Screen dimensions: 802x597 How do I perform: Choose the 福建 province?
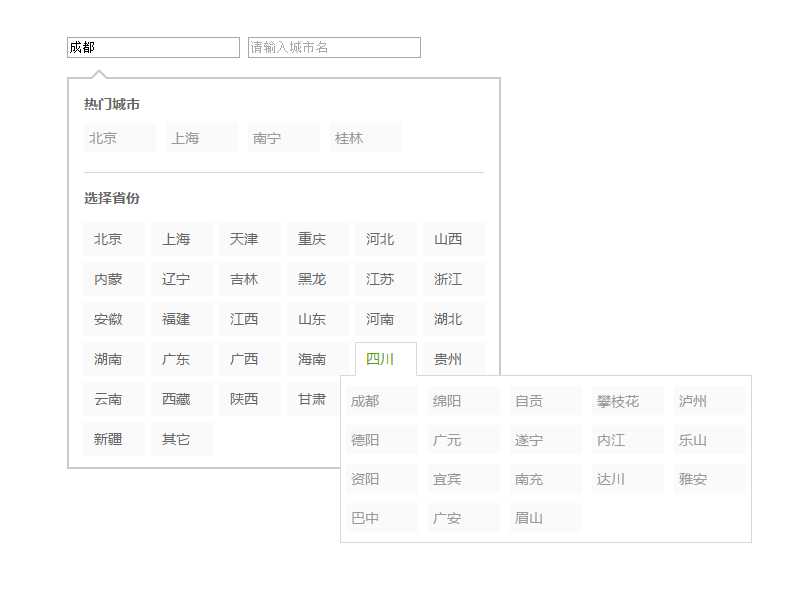point(182,319)
